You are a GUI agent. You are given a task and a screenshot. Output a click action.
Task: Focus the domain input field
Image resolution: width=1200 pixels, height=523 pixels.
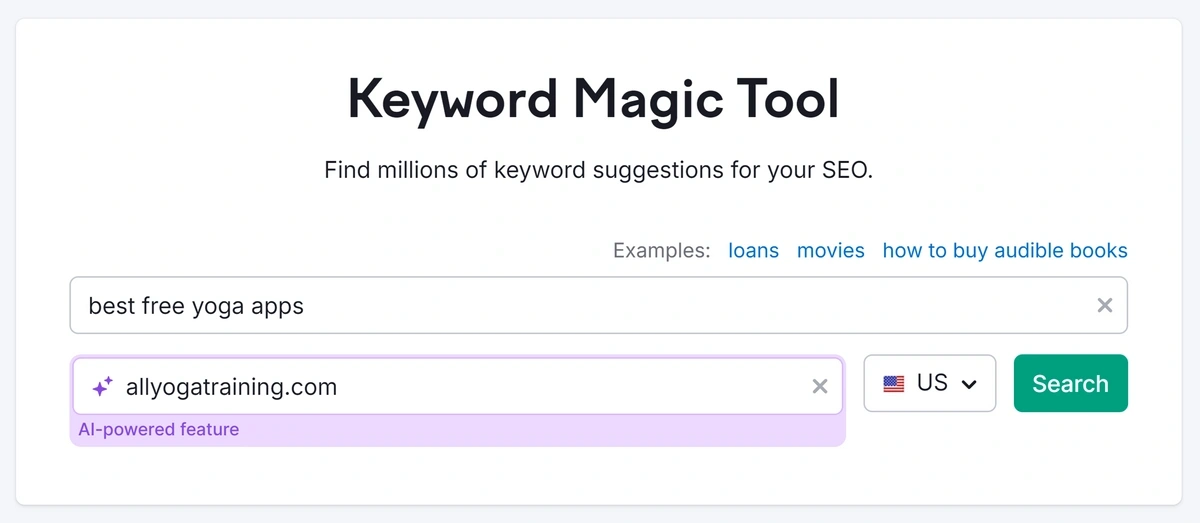[x=458, y=386]
